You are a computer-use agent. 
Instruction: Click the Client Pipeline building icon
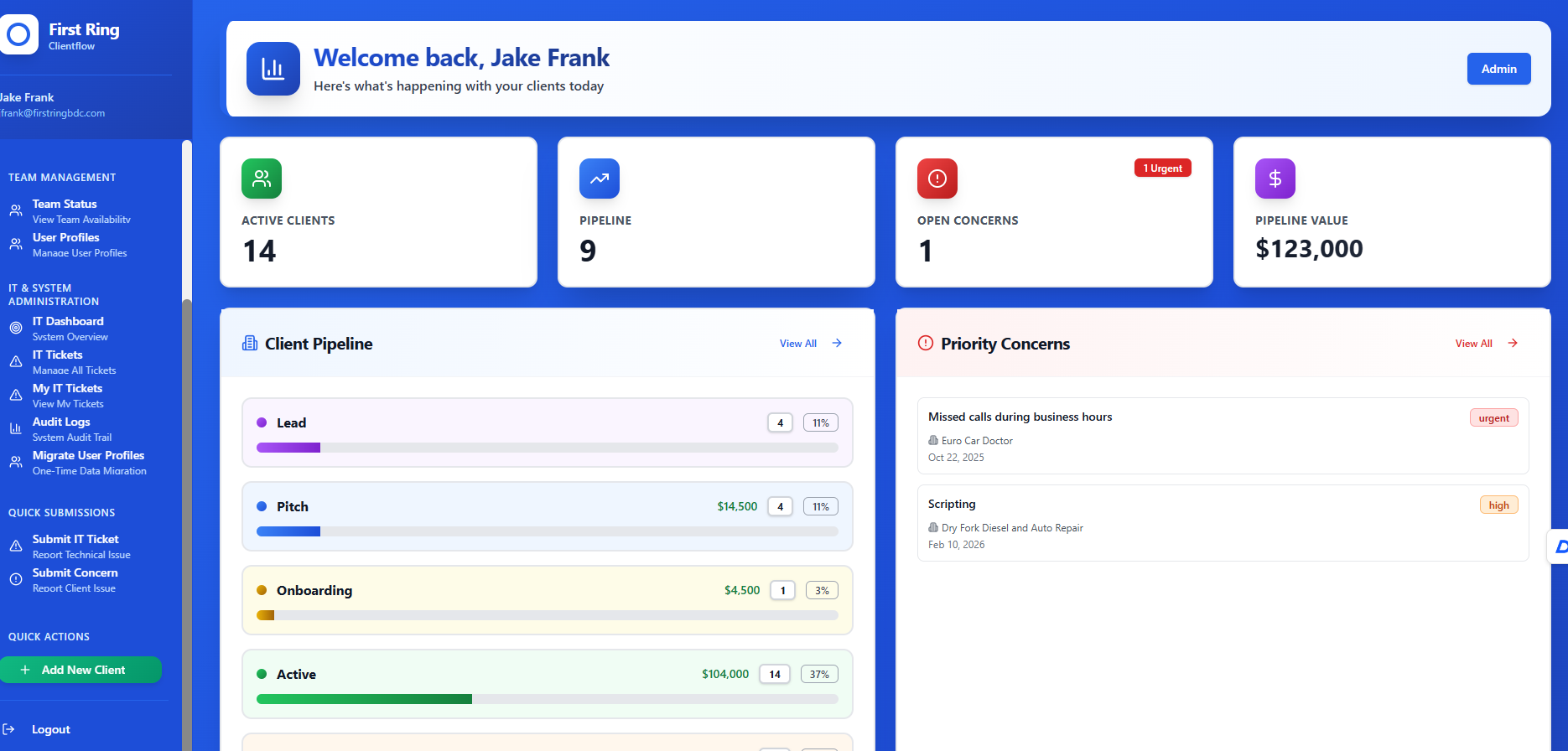click(x=250, y=343)
